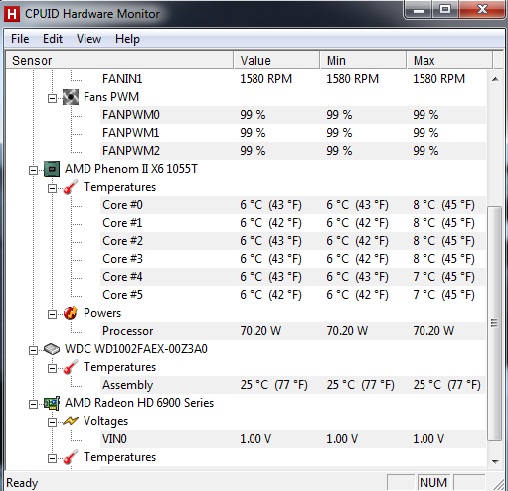Collapse the WDC WD1002FAEX drive node
Screen dimensions: 508x491
point(33,350)
